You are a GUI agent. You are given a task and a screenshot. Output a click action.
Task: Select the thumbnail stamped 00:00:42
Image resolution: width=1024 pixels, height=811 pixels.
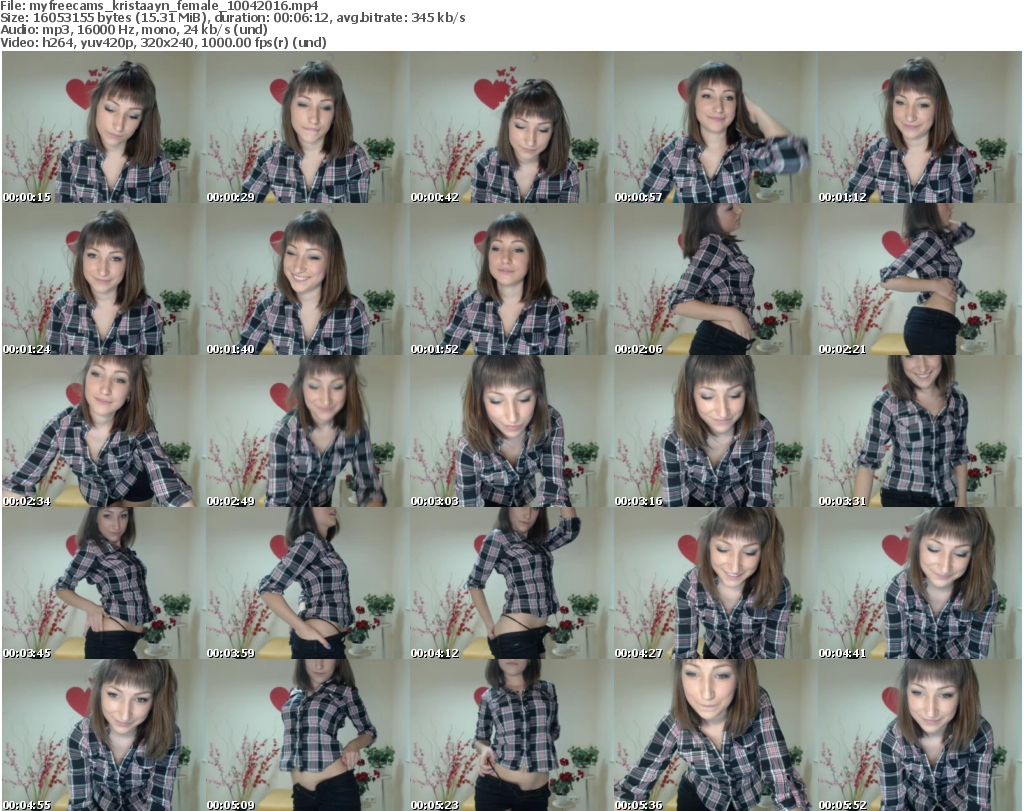tap(511, 127)
